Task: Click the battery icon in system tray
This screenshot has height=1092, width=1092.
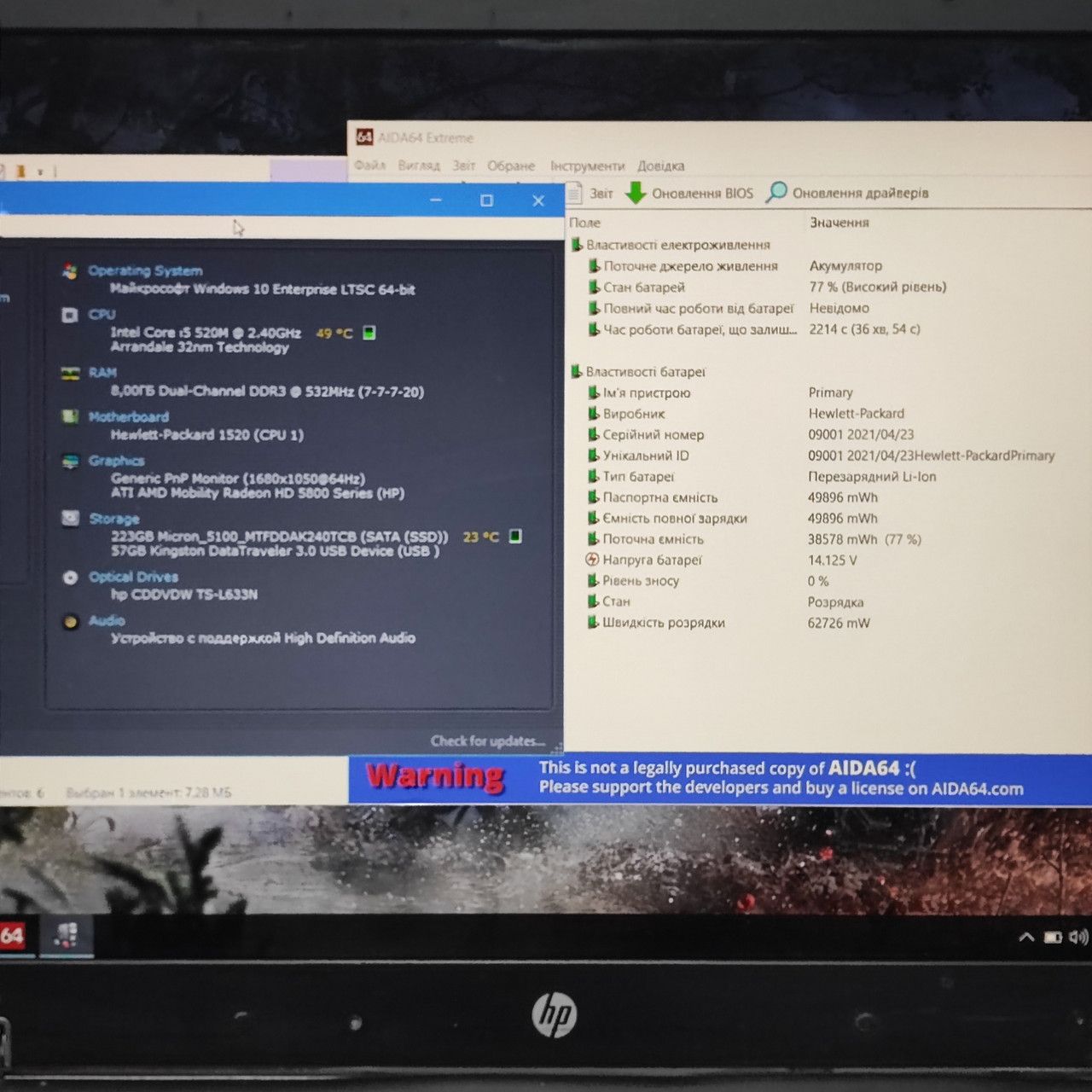Action: (1054, 938)
